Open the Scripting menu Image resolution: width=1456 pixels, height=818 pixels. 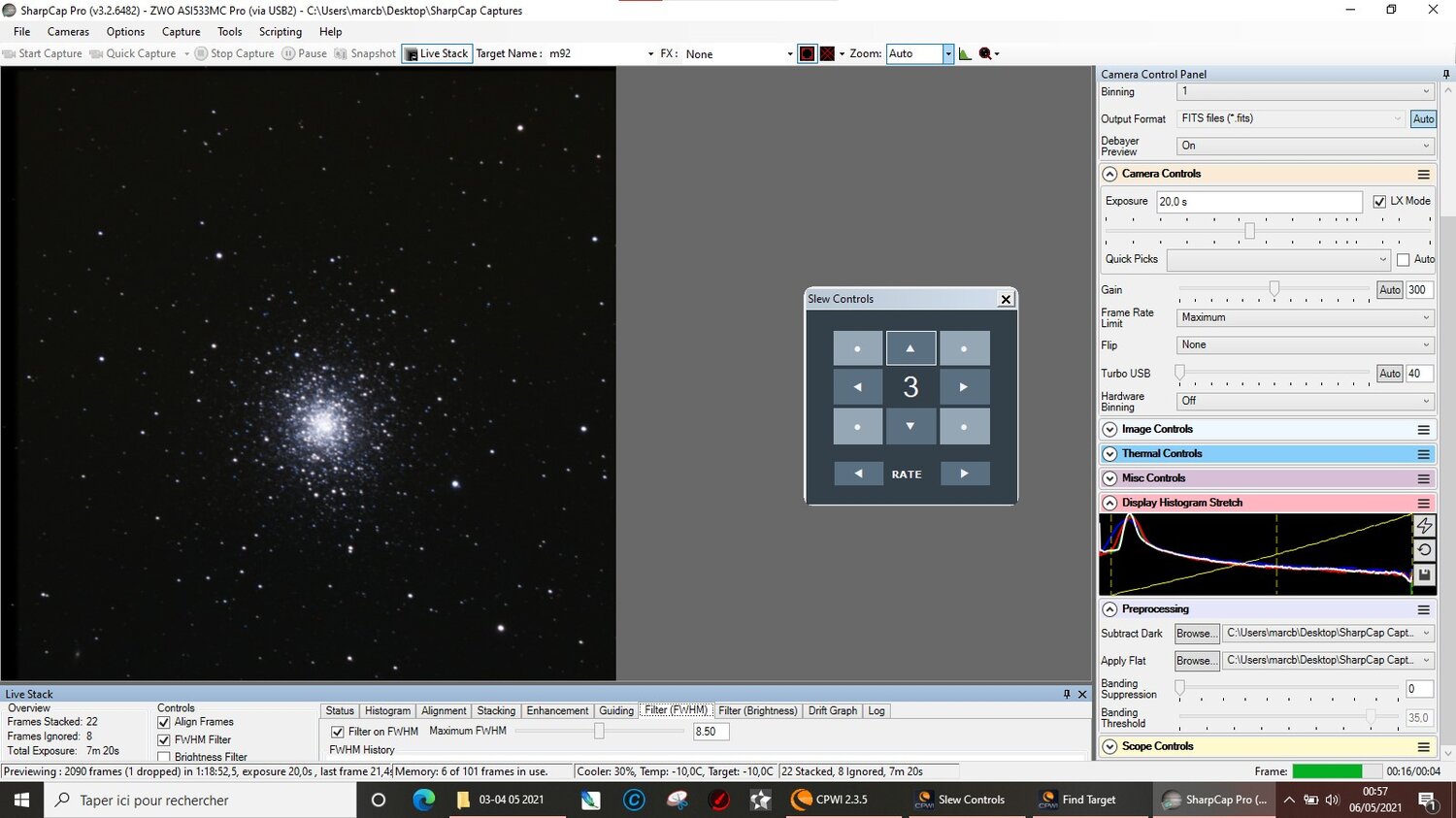(x=281, y=32)
